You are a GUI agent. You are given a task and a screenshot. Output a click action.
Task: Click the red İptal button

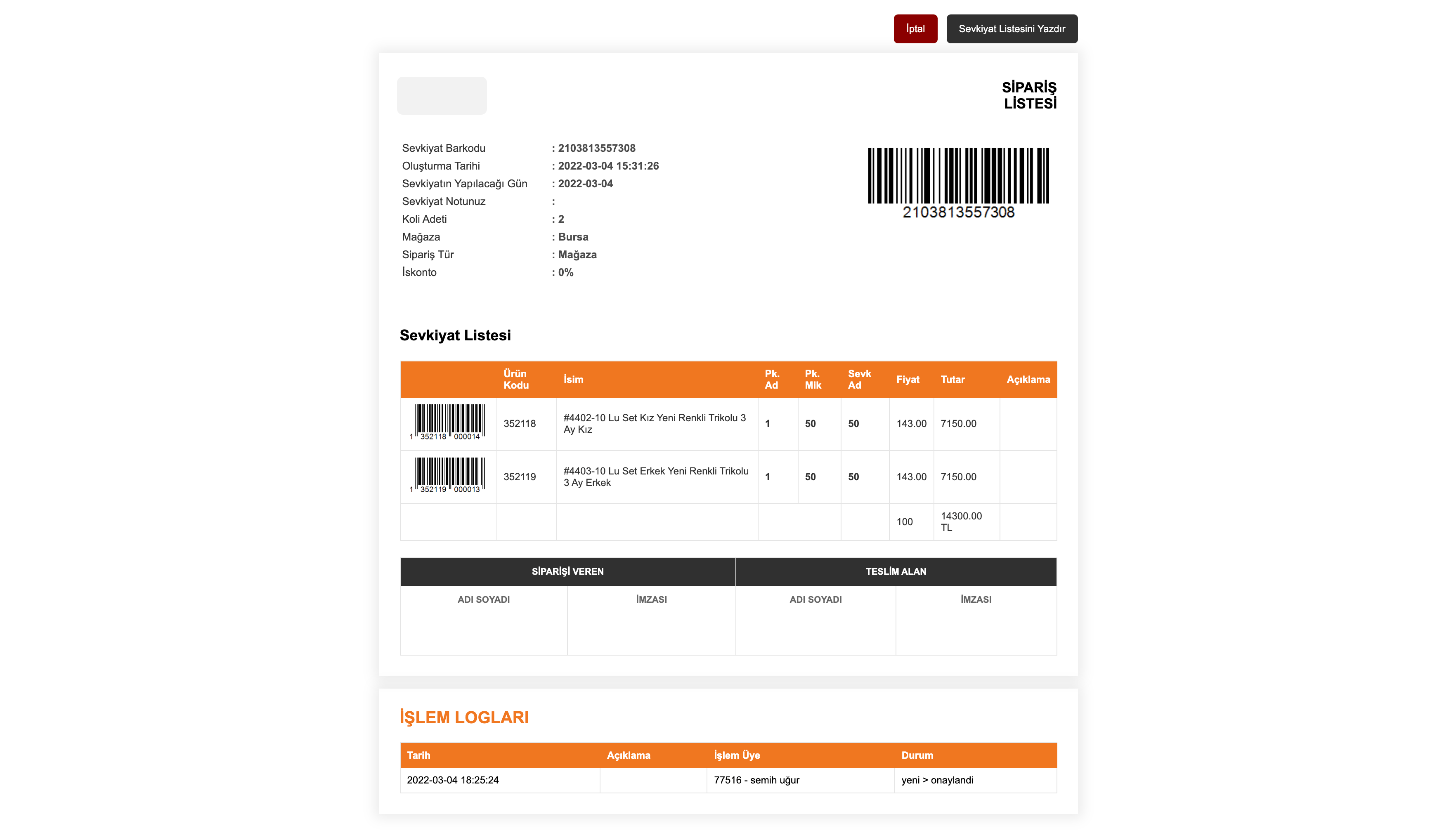[x=915, y=29]
